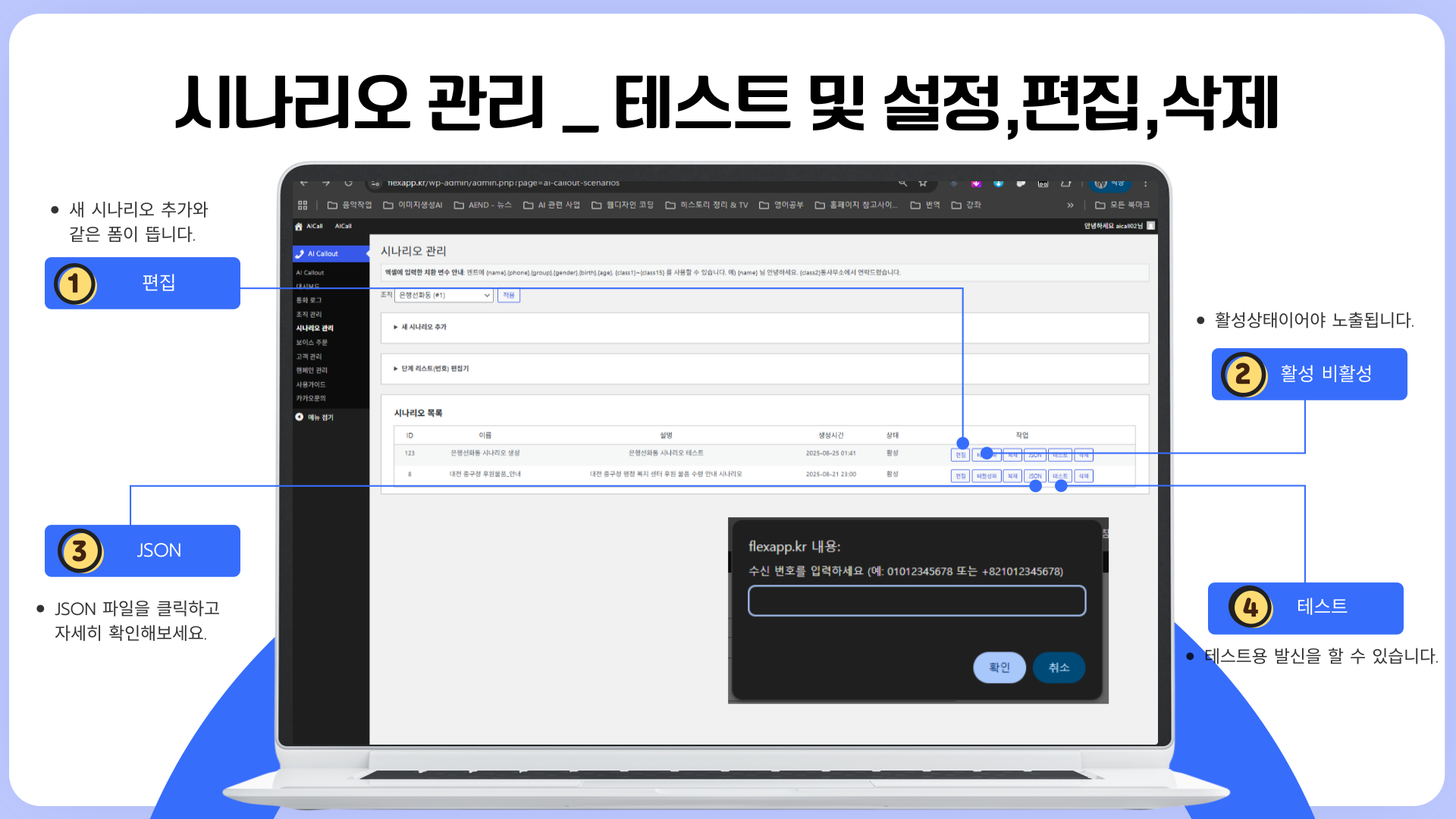
Task: Open the 조직 은행선화동 dropdown
Action: coord(444,295)
